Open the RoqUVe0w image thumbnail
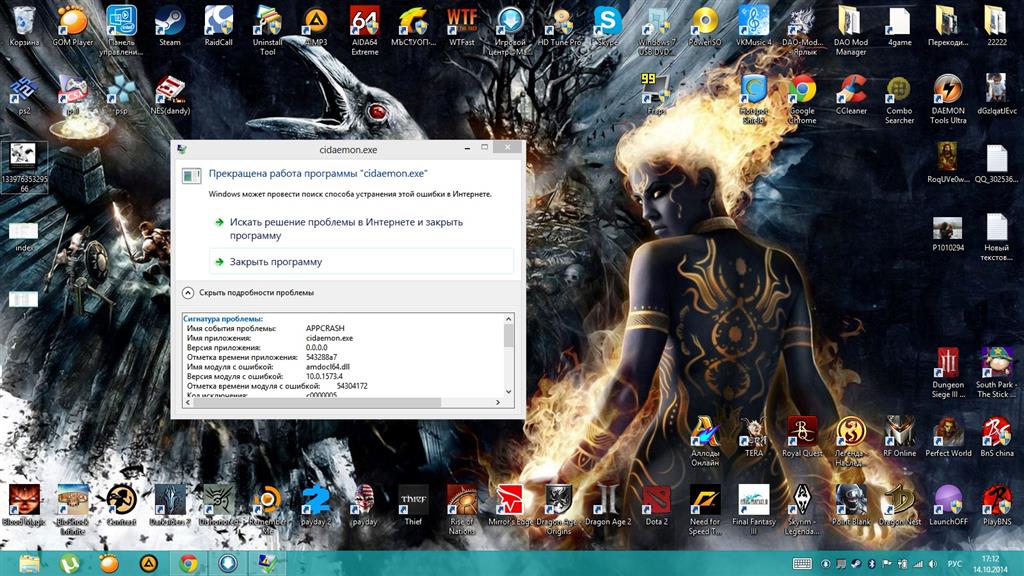The width and height of the screenshot is (1024, 576). pos(948,163)
